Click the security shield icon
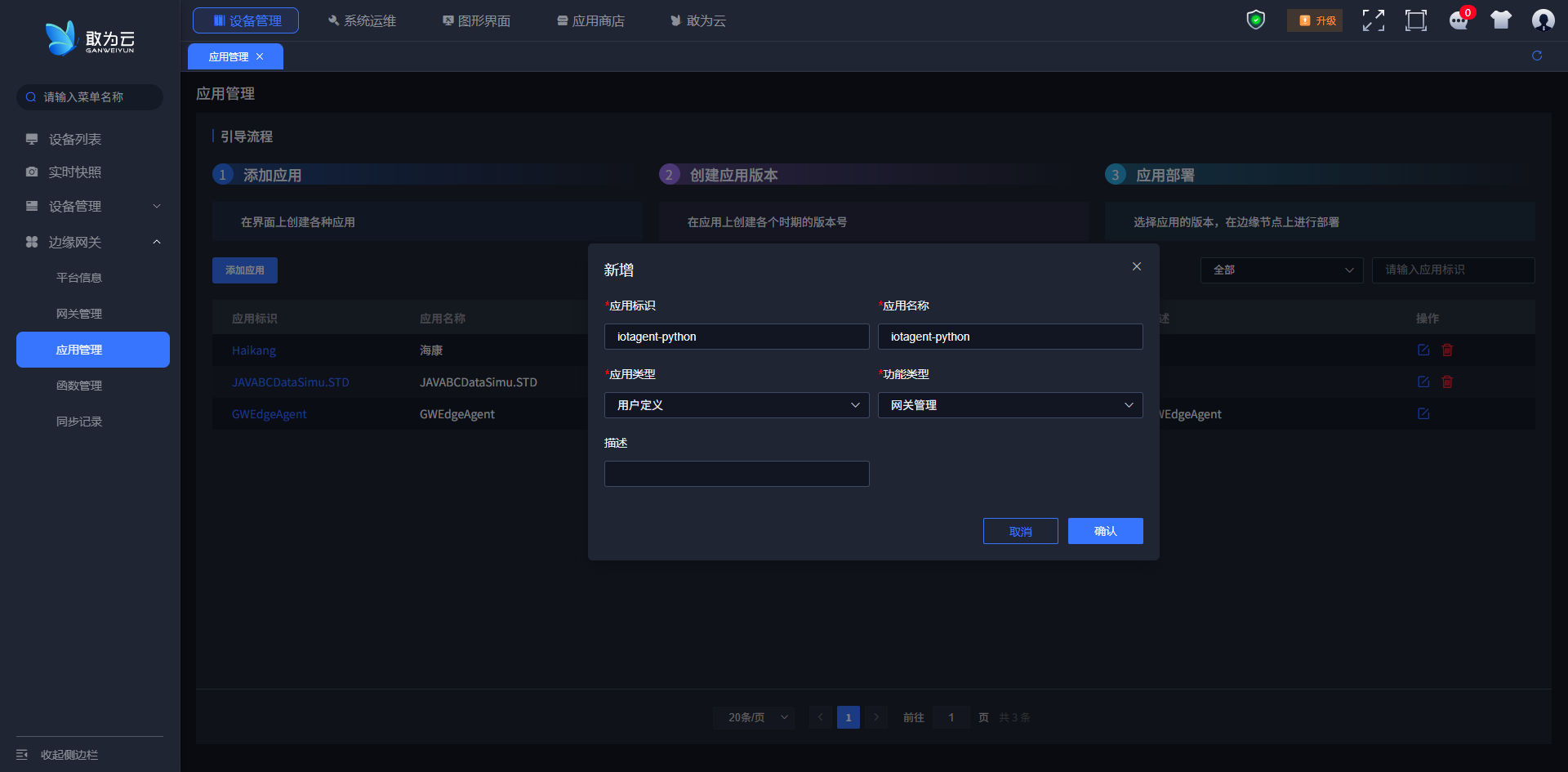This screenshot has width=1568, height=772. point(1255,20)
